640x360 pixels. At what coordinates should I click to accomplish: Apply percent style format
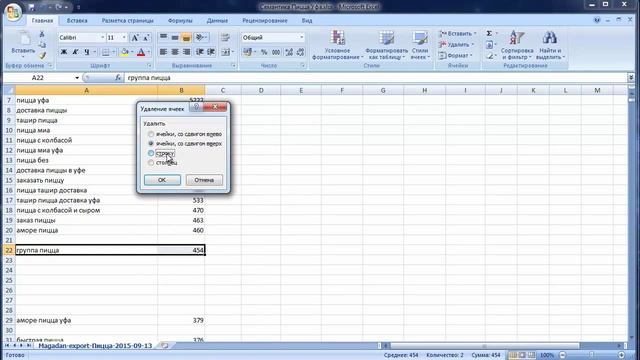tap(264, 52)
